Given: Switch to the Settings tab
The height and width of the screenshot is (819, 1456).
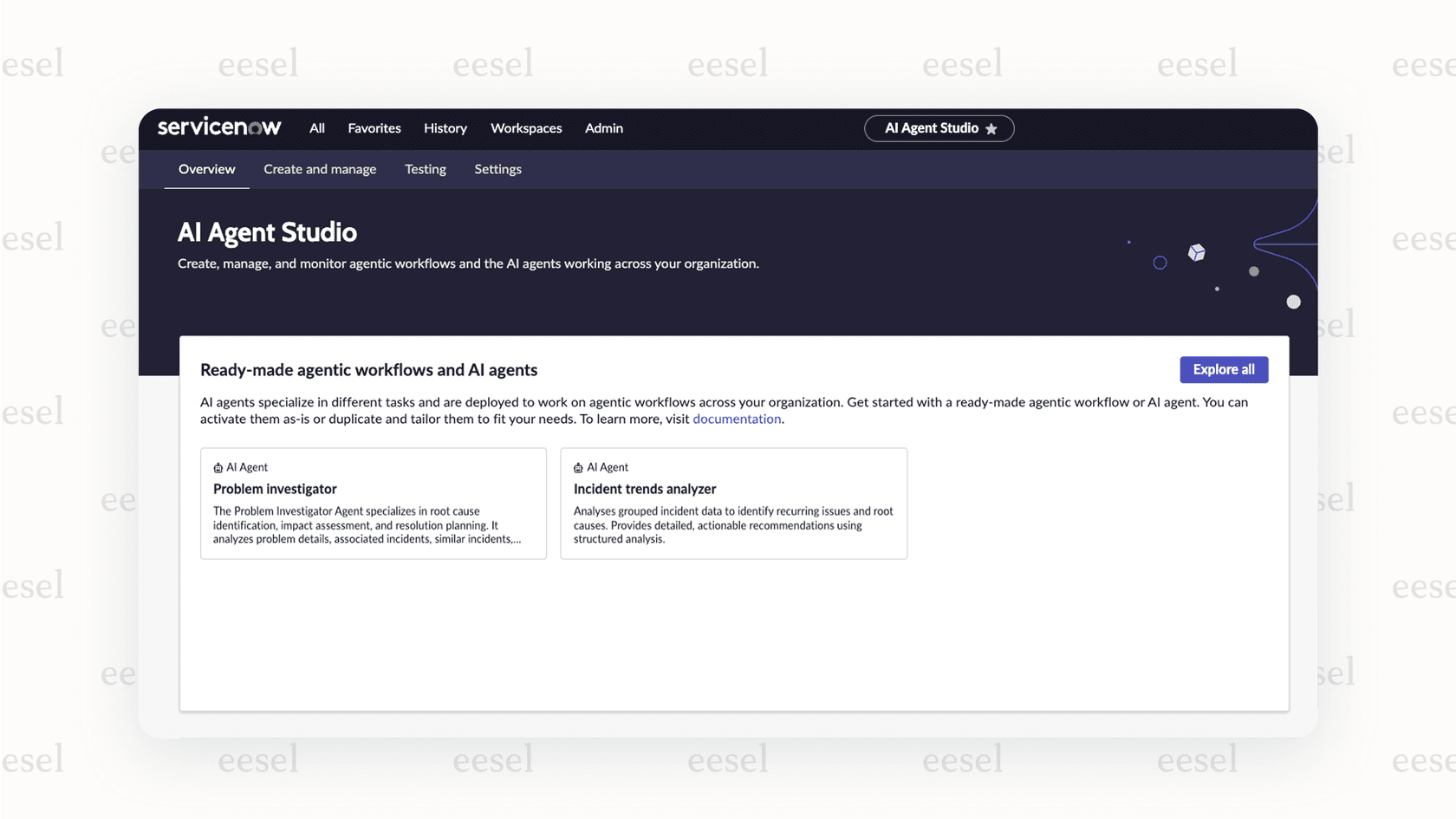Looking at the screenshot, I should pyautogui.click(x=497, y=169).
